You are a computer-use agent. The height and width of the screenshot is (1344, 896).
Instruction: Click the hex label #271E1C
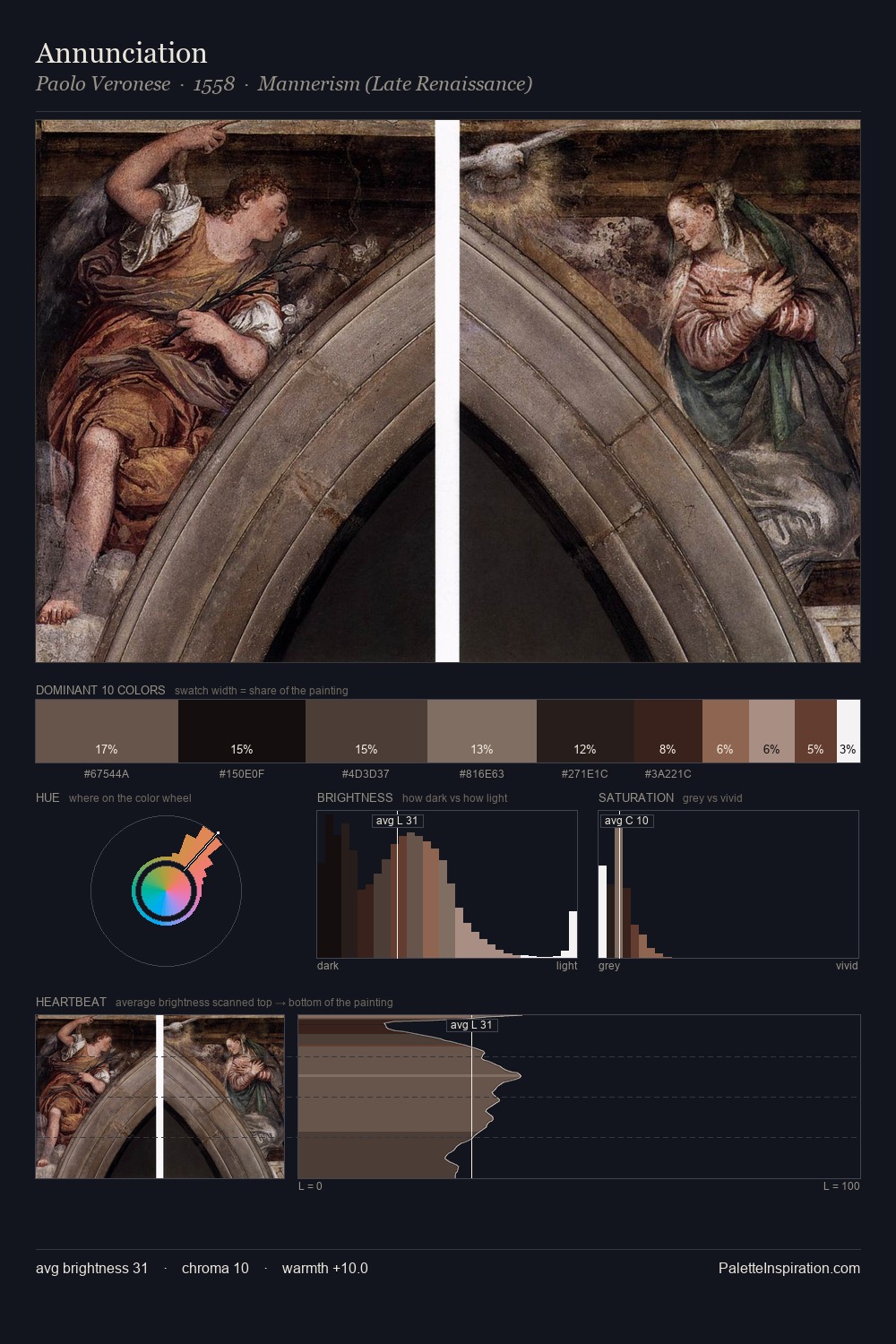(x=585, y=774)
